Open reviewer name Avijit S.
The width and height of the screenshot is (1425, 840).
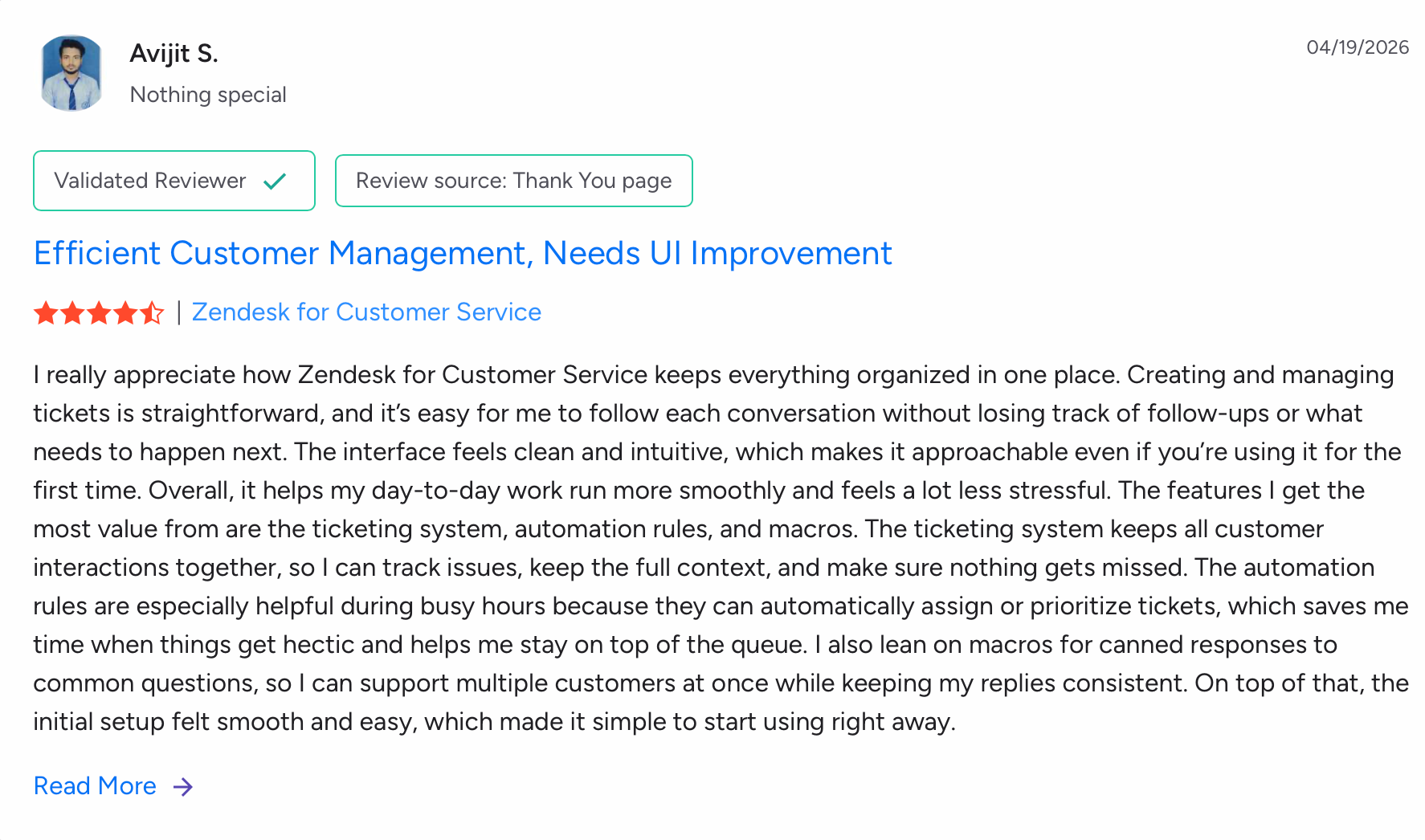tap(174, 53)
